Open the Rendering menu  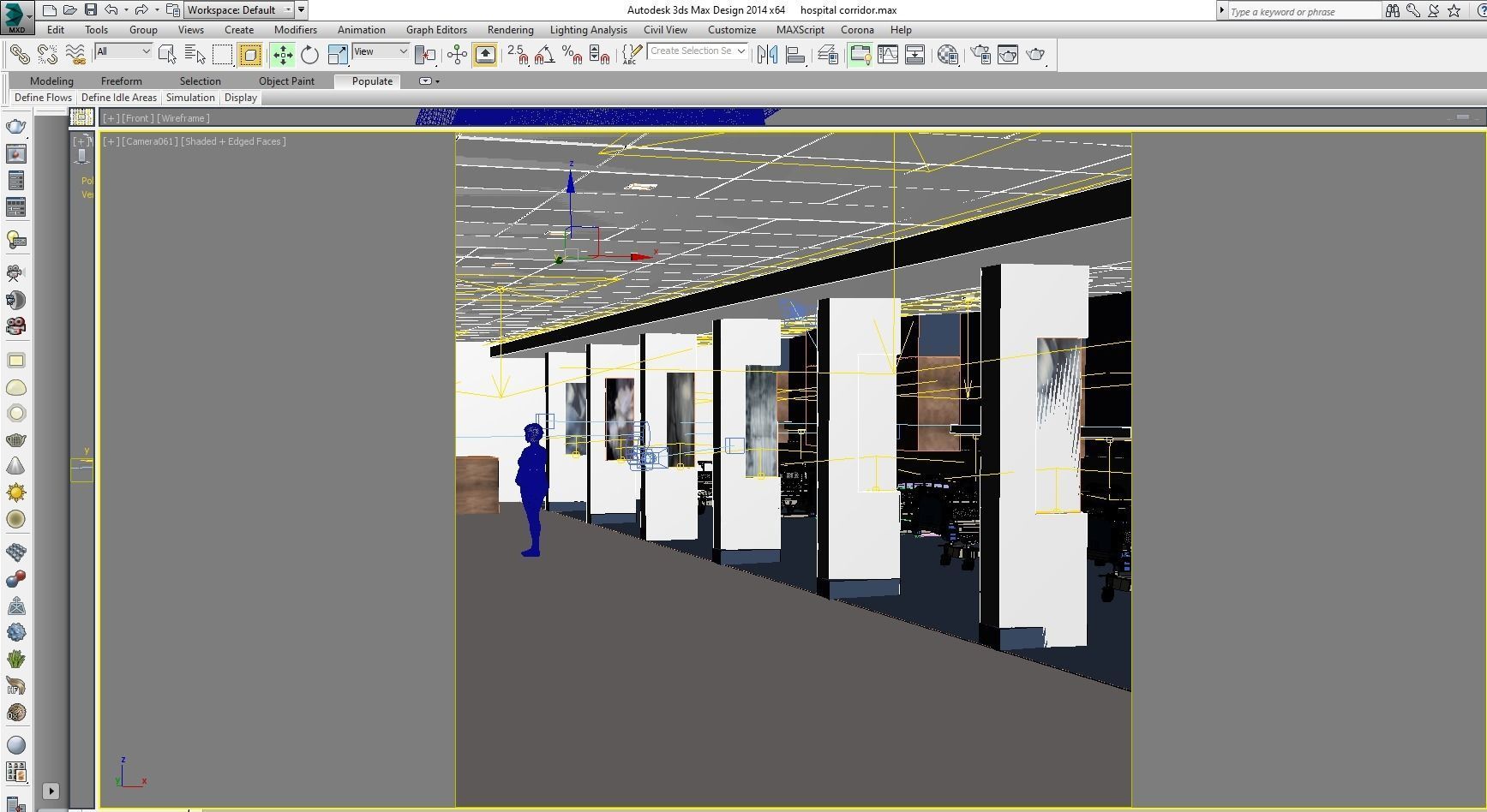(x=511, y=30)
